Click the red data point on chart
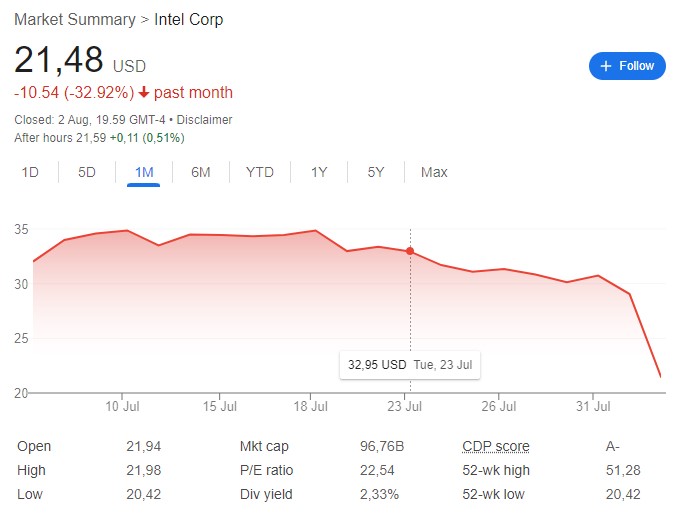Image resolution: width=699 pixels, height=514 pixels. [410, 251]
